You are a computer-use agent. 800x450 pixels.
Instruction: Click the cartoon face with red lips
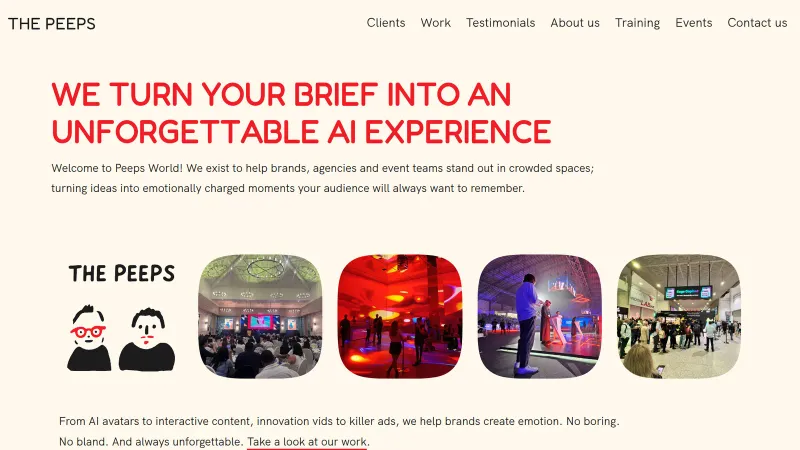coord(147,339)
